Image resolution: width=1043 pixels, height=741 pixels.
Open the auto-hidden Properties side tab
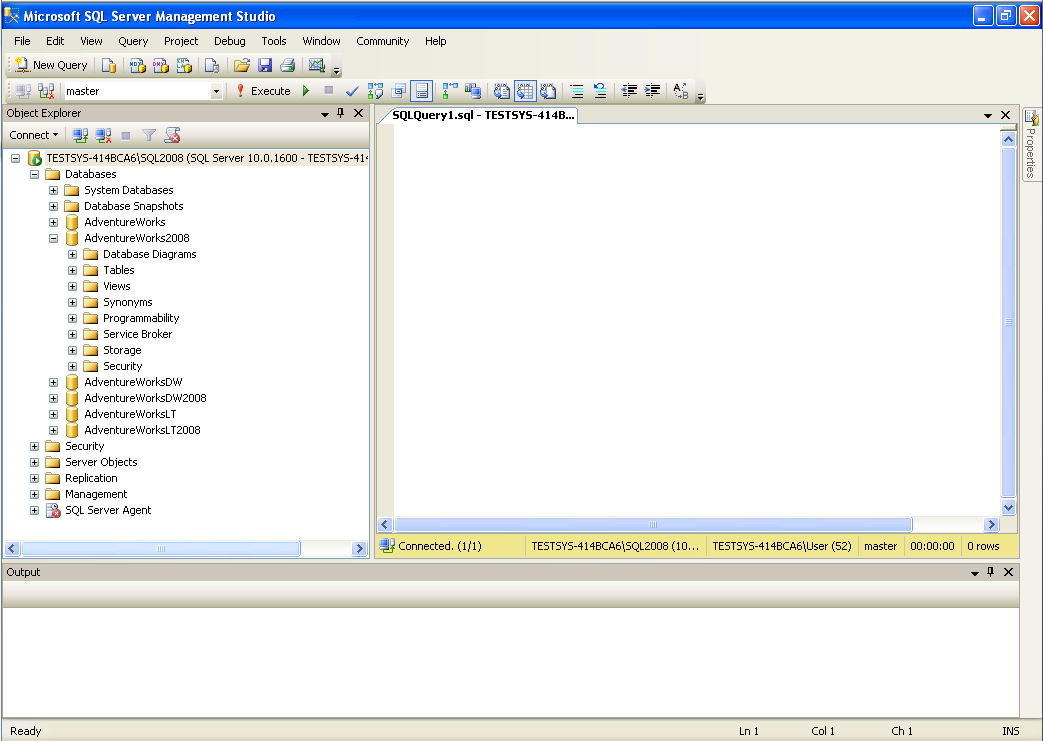coord(1031,144)
